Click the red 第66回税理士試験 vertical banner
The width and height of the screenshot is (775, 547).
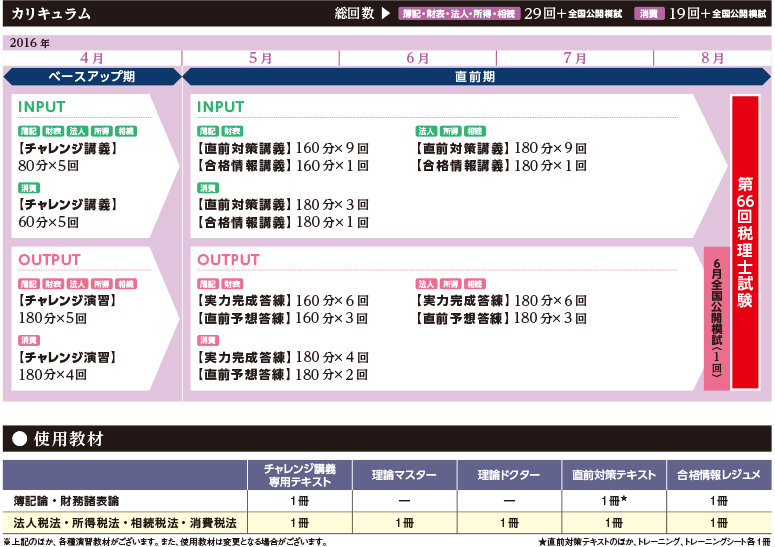point(745,243)
